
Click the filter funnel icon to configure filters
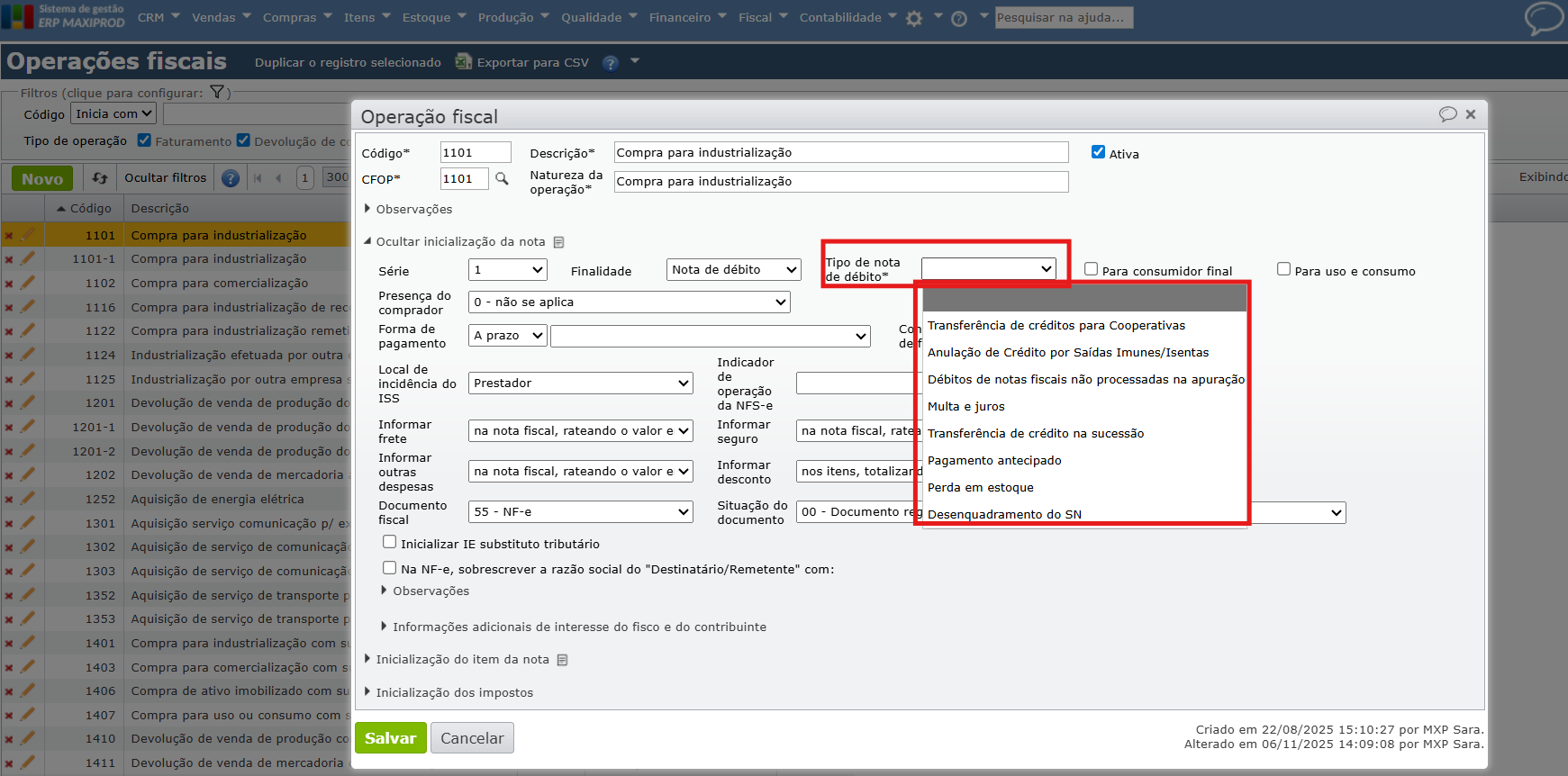click(217, 92)
